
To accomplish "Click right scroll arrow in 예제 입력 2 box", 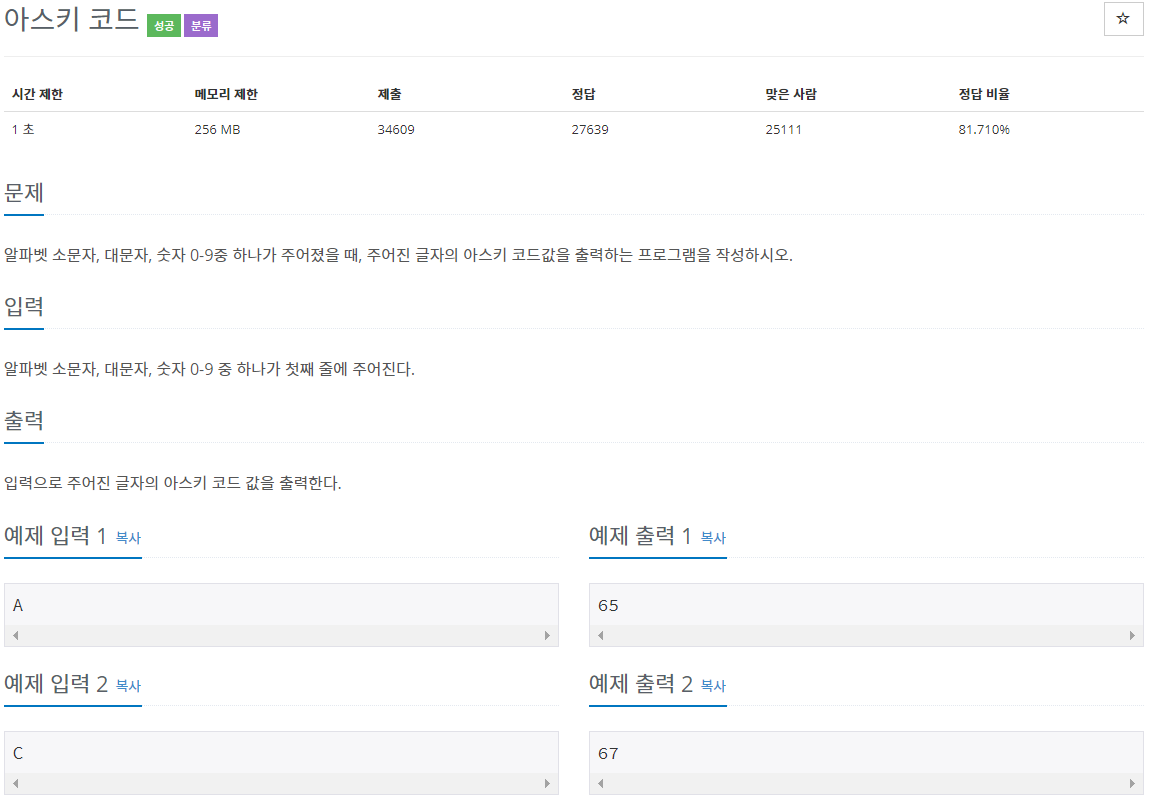I will (547, 784).
